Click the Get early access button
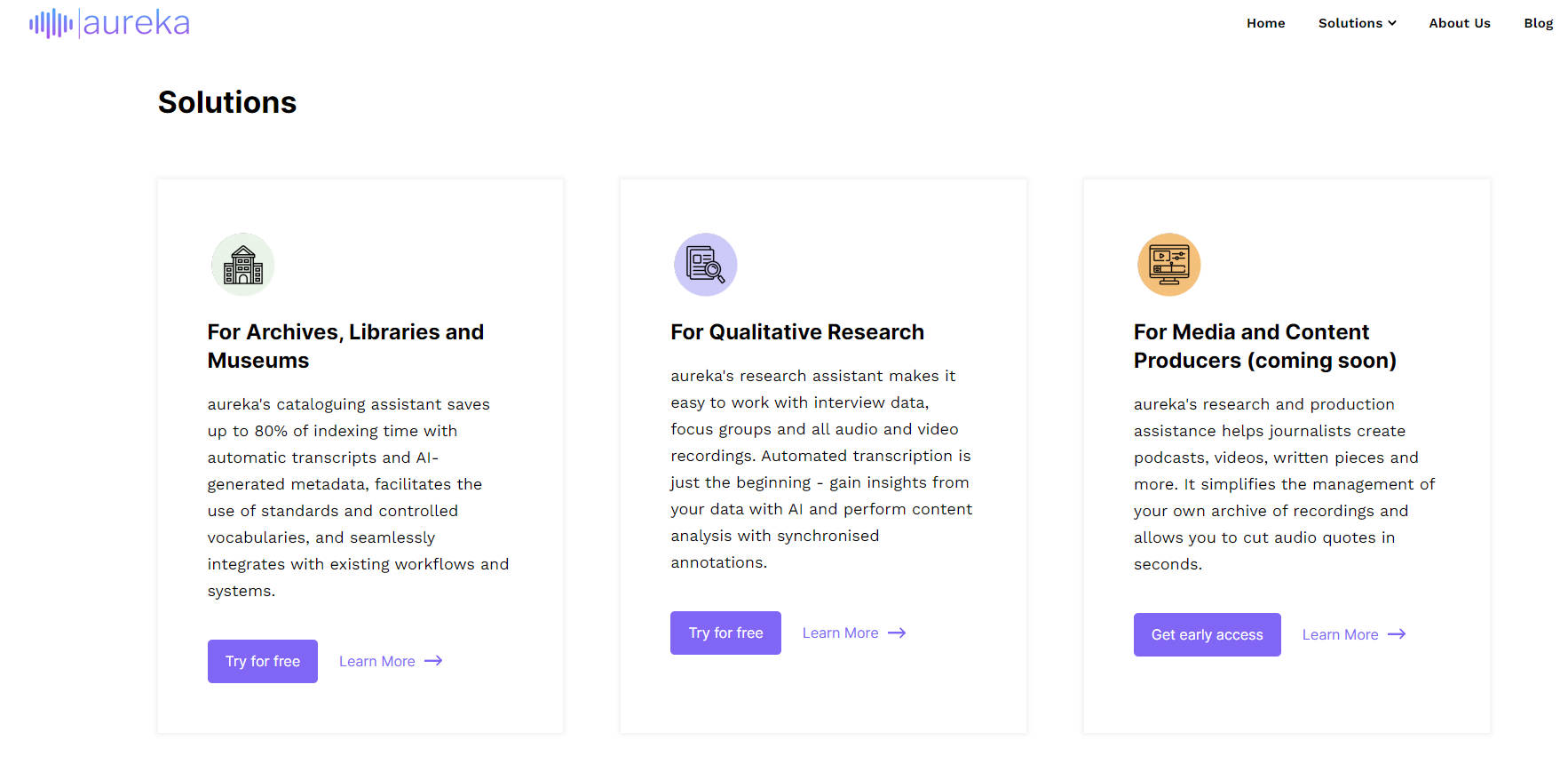This screenshot has width=1568, height=780. tap(1207, 634)
